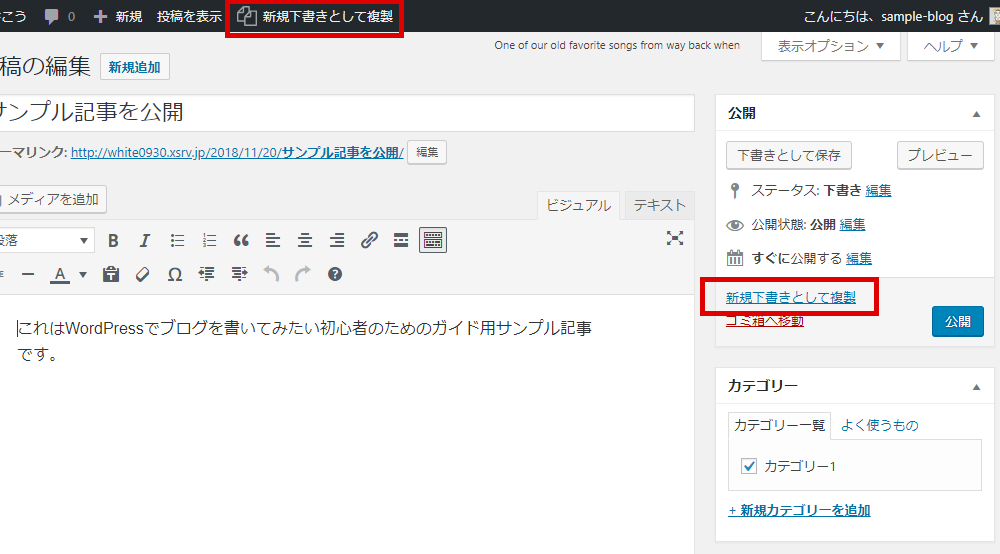Open keyboard shortcuts help
The width and height of the screenshot is (1000, 554).
(x=335, y=274)
